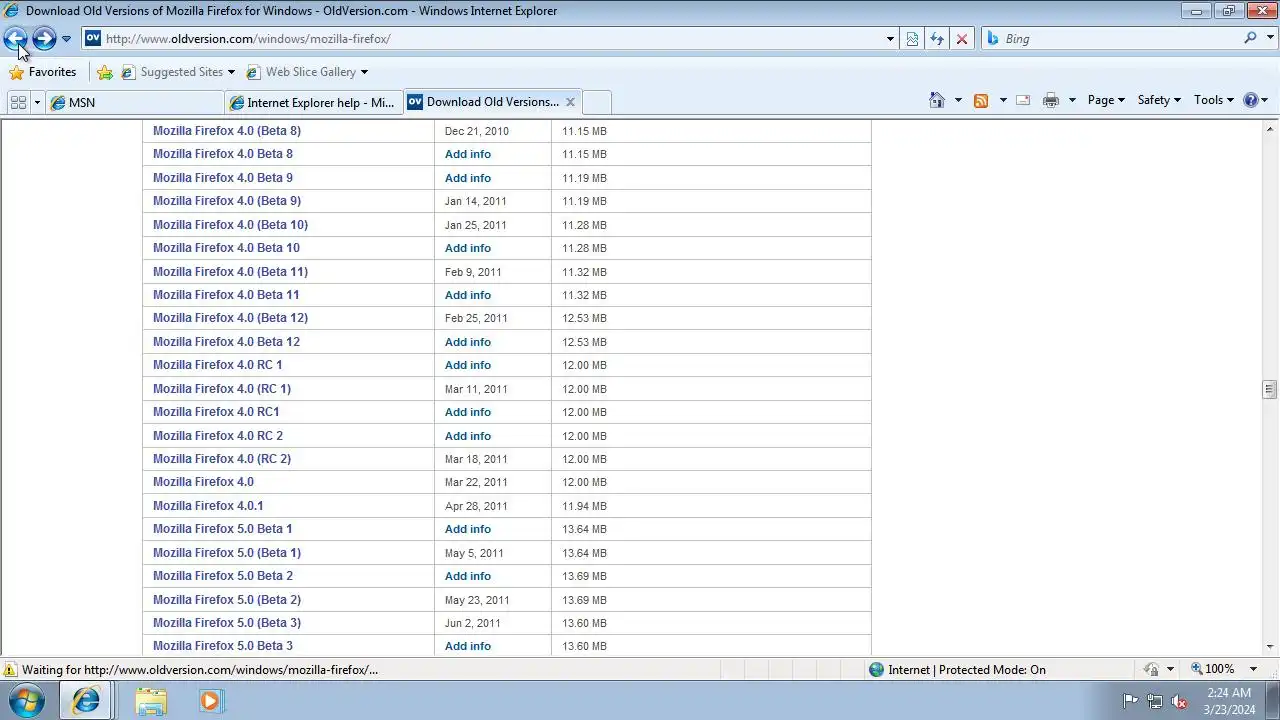Close the Download Old Versions tab
This screenshot has width=1280, height=720.
pyautogui.click(x=570, y=102)
